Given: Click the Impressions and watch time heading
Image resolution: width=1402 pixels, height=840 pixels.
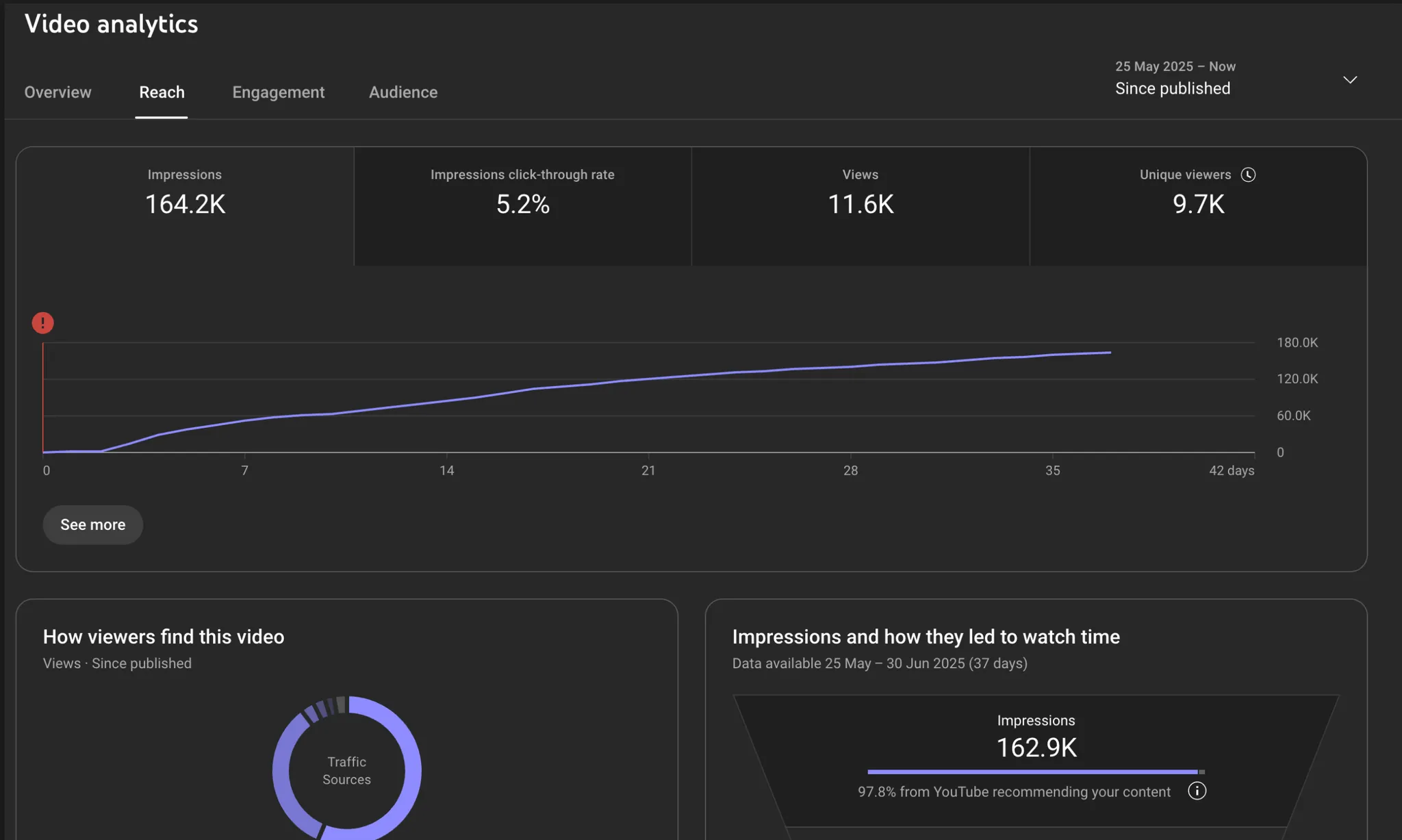Looking at the screenshot, I should (x=926, y=637).
